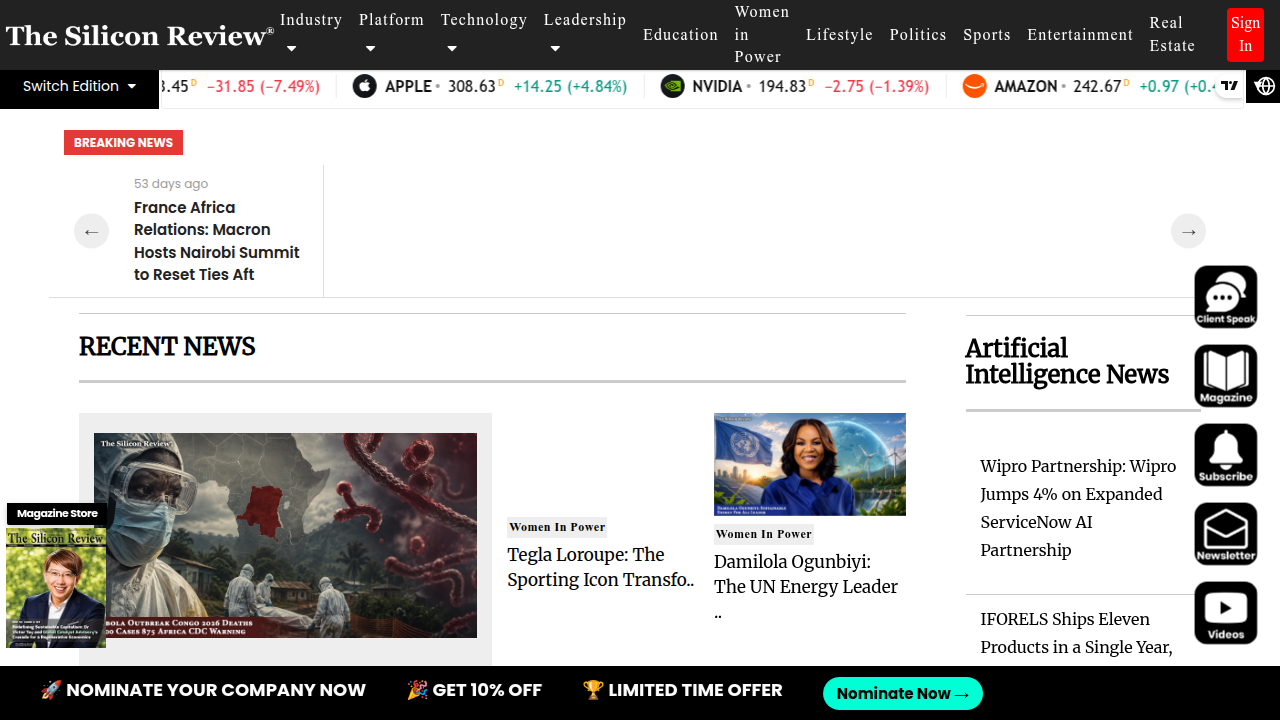Open the Lifestyle menu item
Image resolution: width=1280 pixels, height=720 pixels.
pos(839,34)
